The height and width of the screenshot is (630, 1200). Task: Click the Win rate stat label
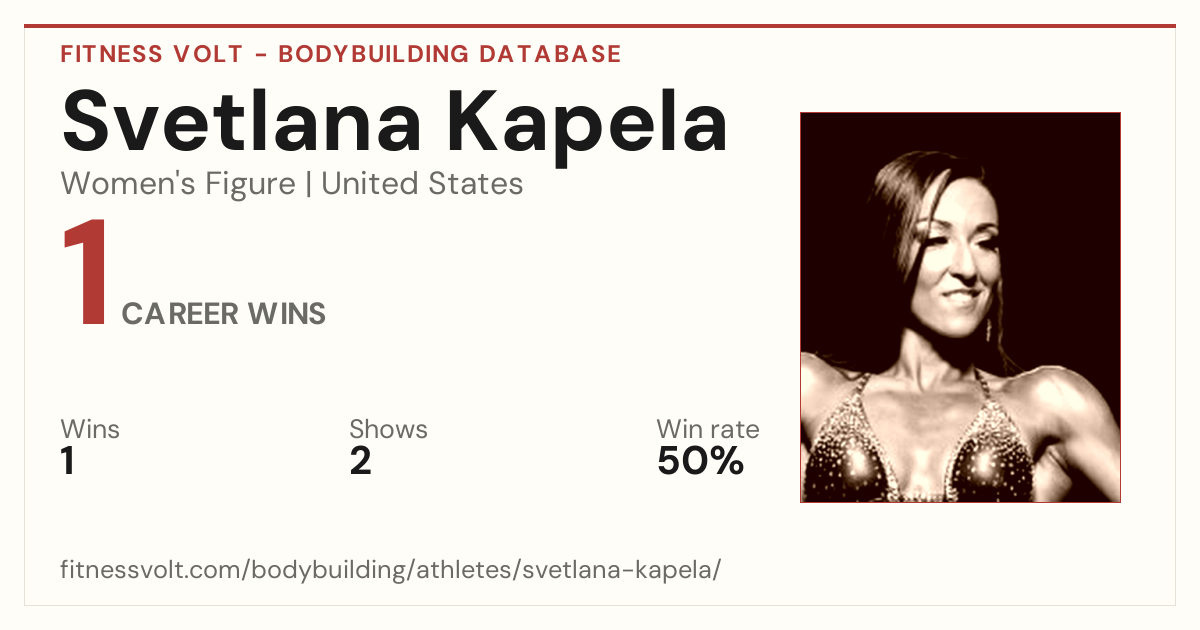[x=708, y=430]
